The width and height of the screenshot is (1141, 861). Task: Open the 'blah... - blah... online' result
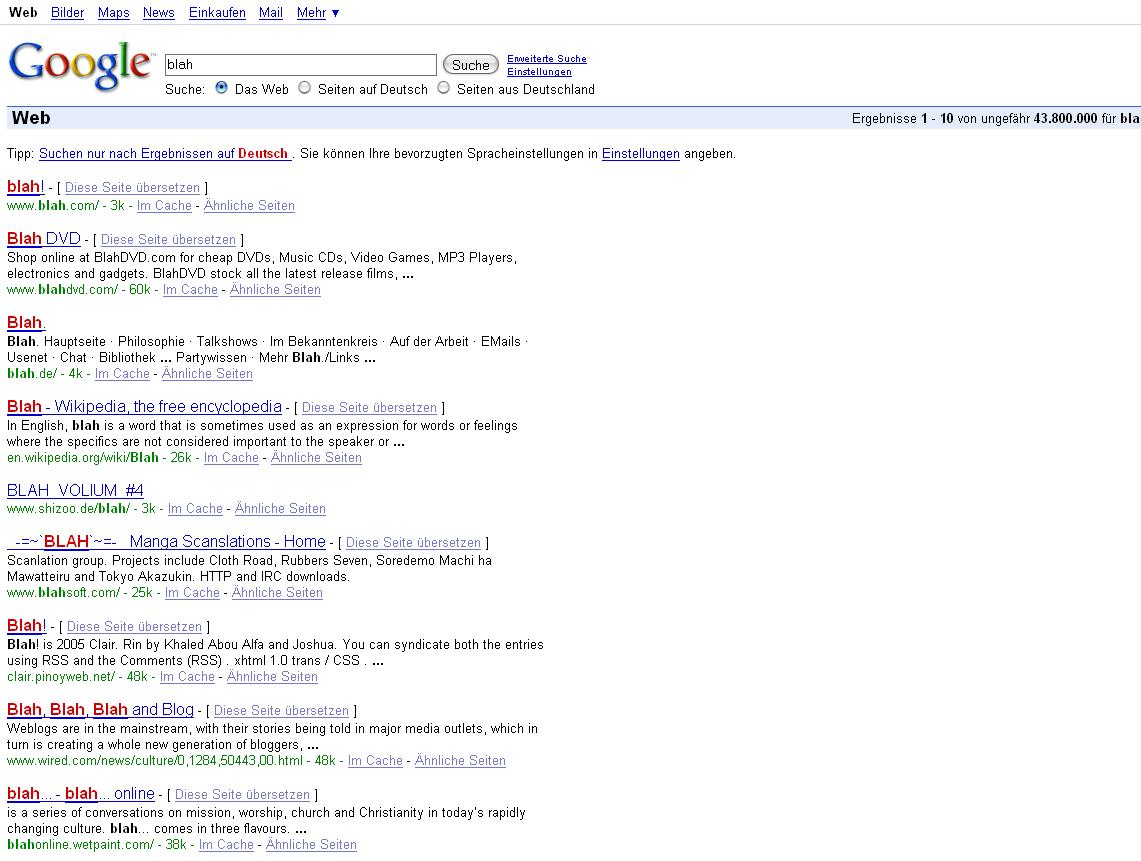tap(81, 793)
